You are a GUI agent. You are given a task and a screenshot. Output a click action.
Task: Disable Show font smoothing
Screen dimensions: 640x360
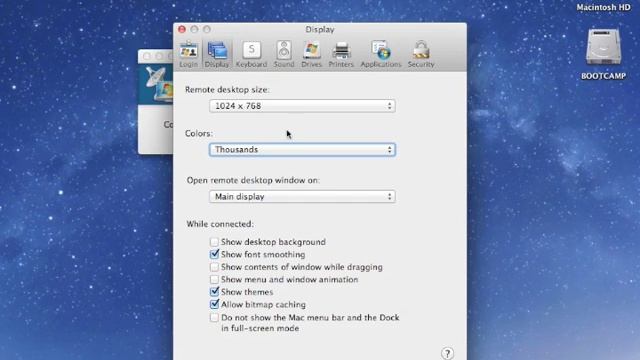pos(214,254)
